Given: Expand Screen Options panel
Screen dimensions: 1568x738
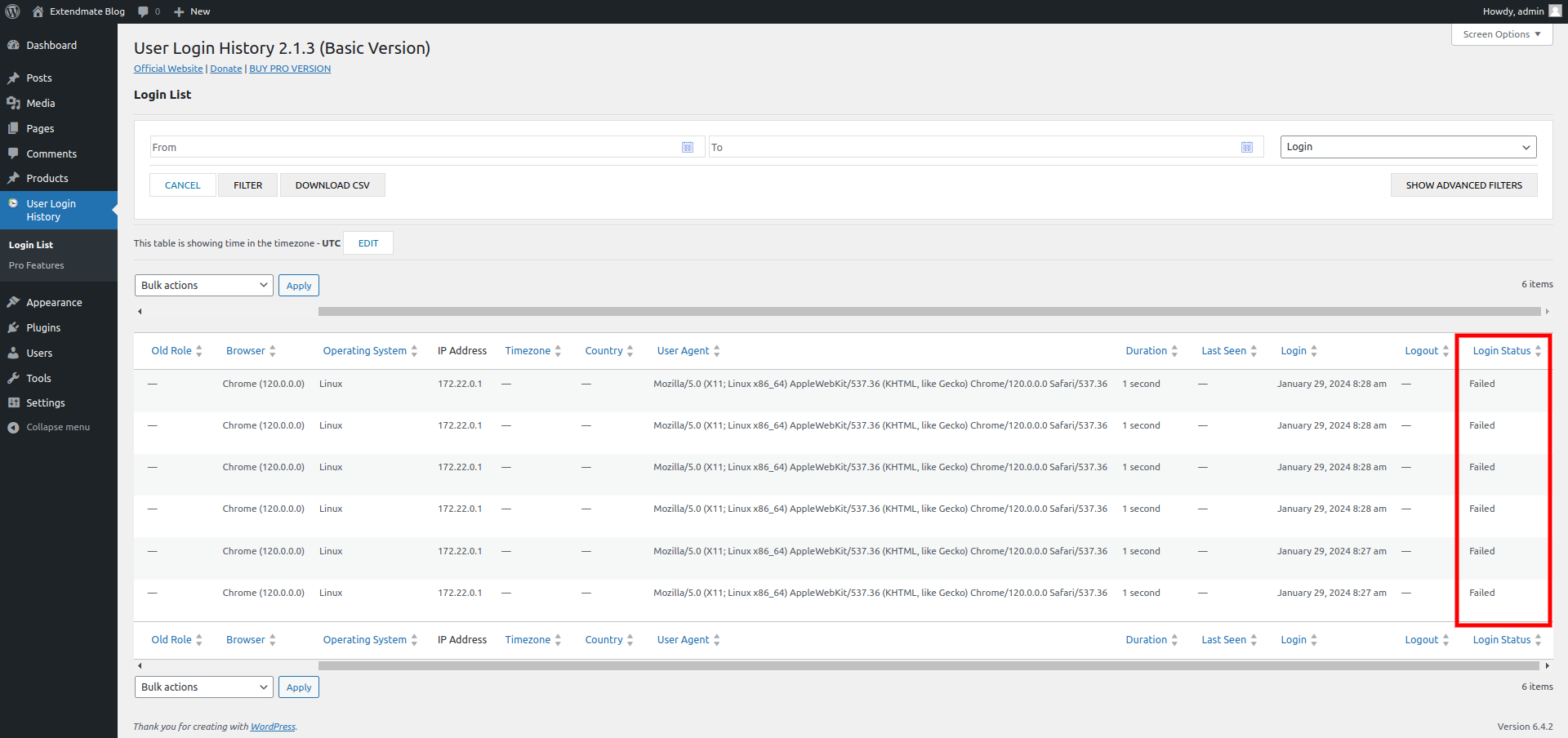Looking at the screenshot, I should (x=1501, y=34).
